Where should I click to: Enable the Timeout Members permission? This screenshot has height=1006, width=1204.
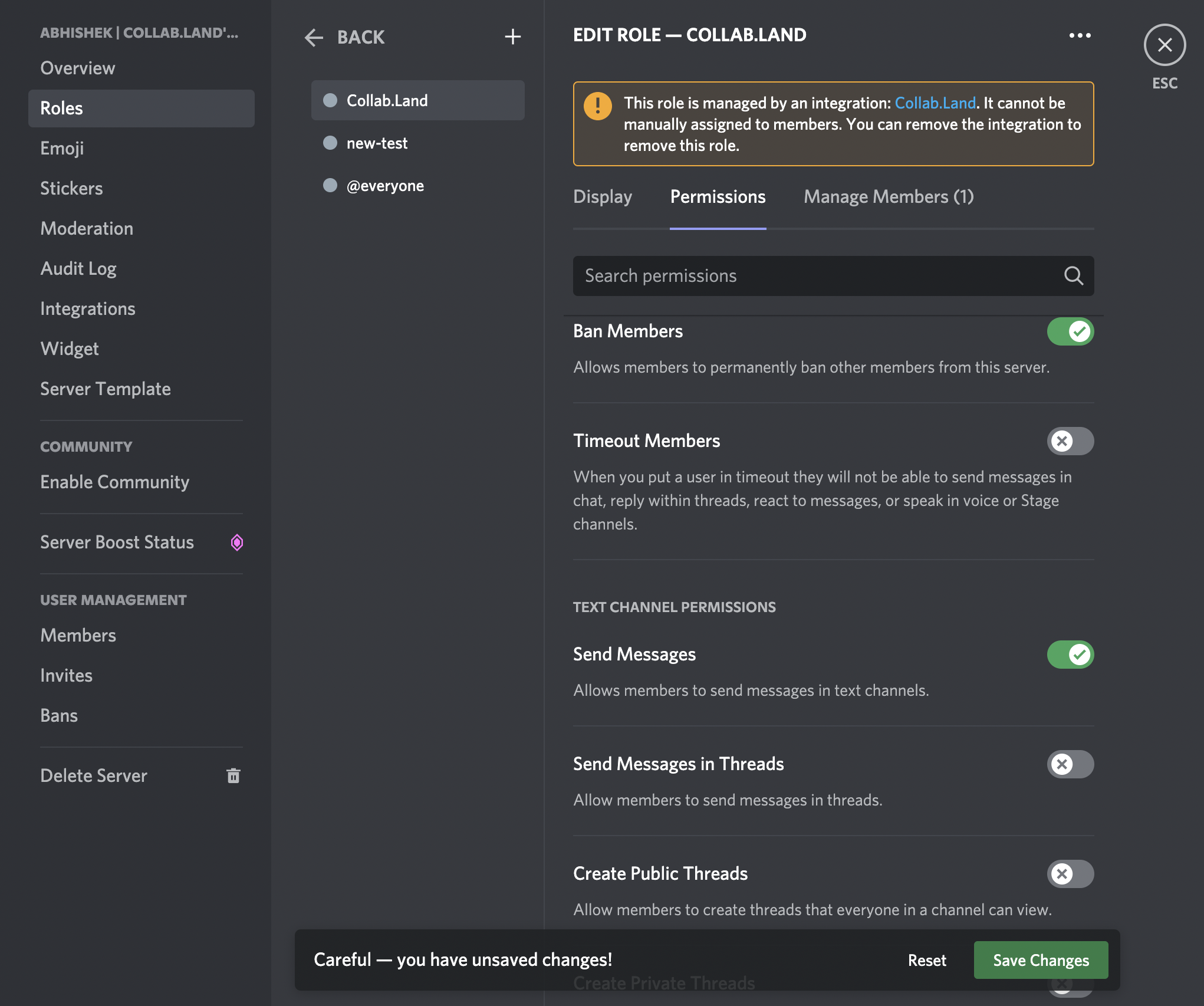pos(1070,441)
